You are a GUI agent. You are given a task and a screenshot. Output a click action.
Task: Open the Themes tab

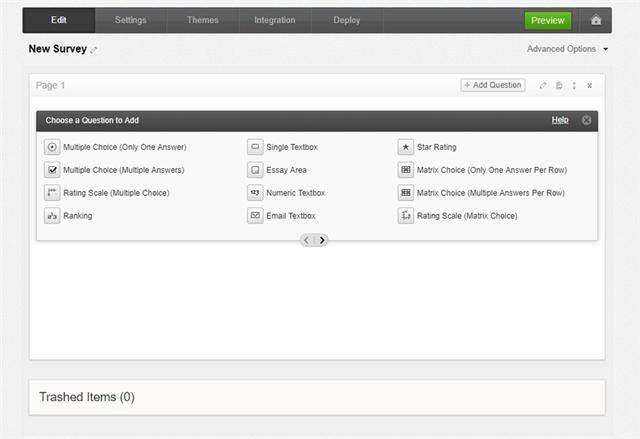coord(202,20)
